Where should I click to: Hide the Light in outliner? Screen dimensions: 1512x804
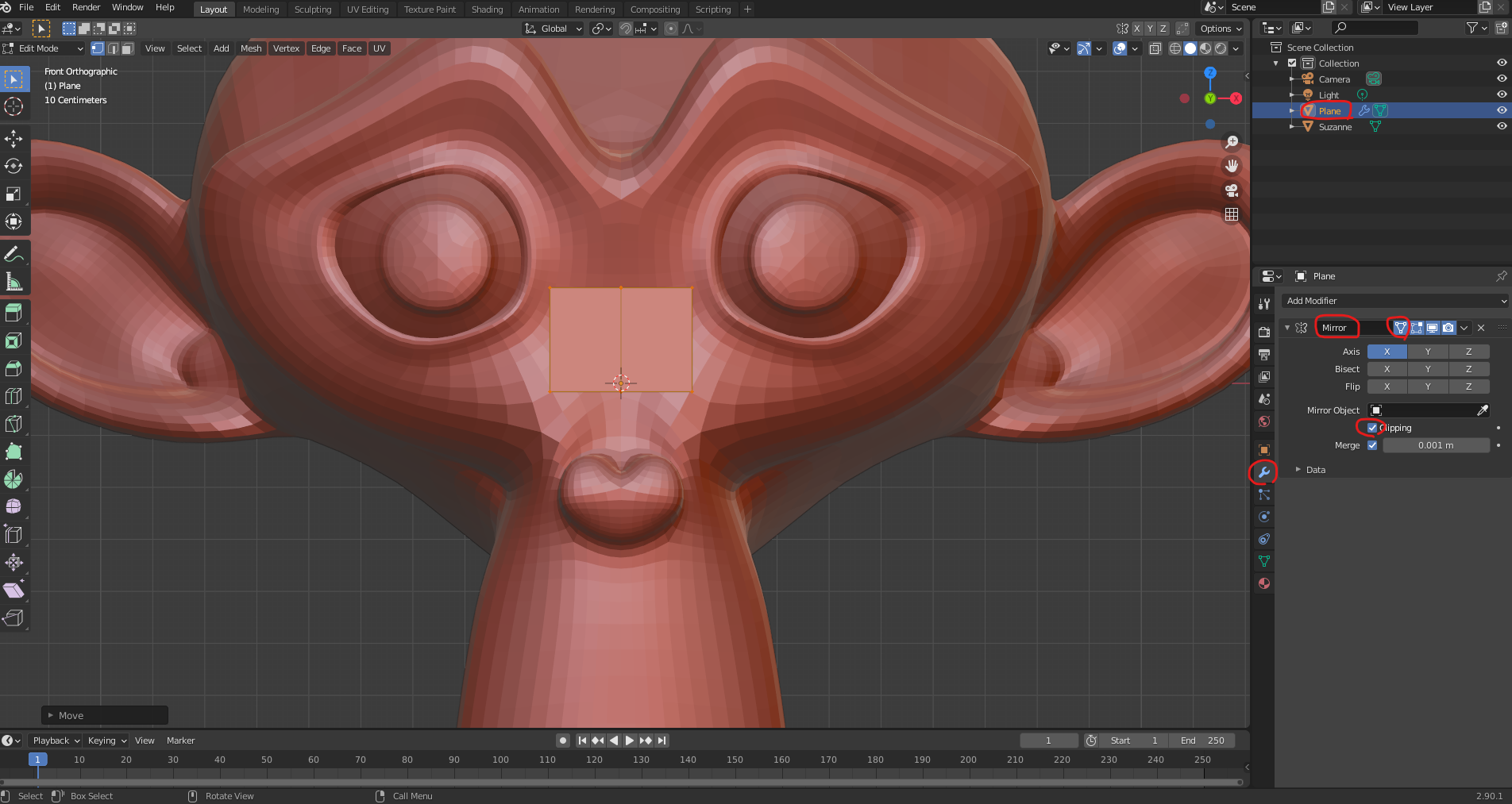coord(1502,94)
